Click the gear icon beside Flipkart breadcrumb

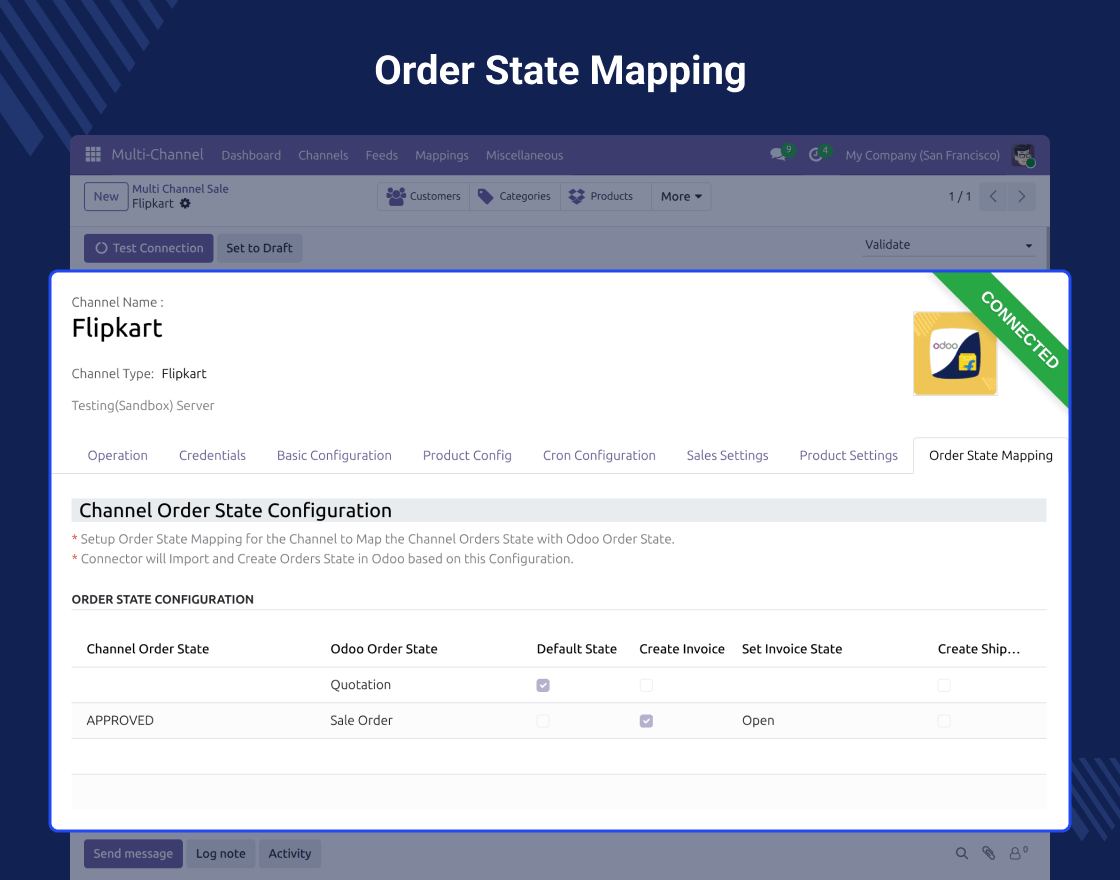tap(185, 204)
